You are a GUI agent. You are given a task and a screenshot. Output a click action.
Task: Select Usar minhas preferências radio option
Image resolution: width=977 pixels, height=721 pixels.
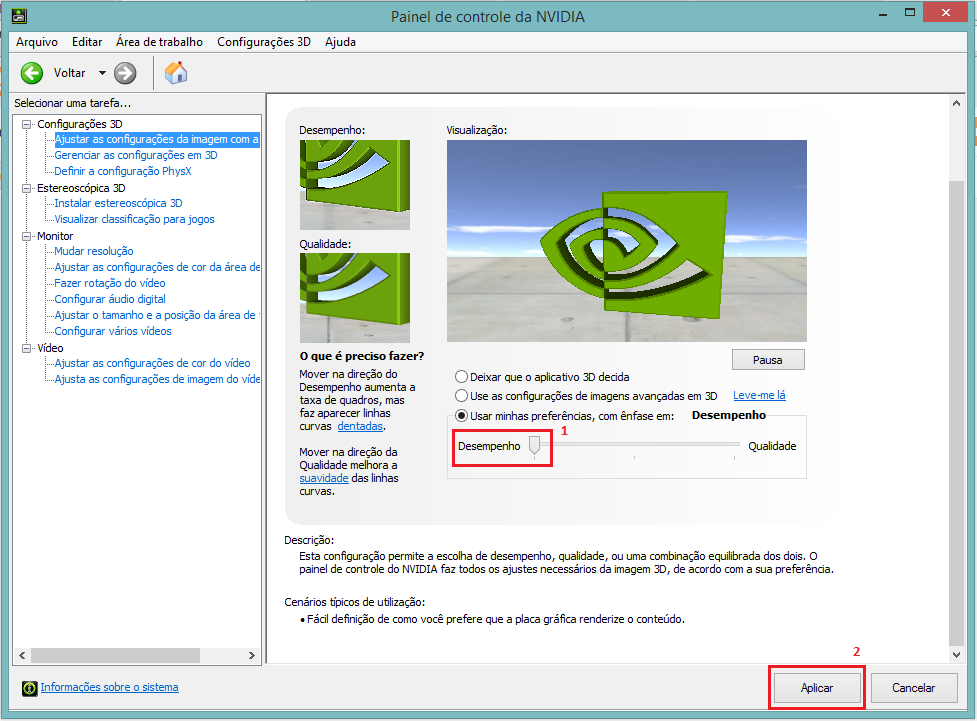click(461, 415)
